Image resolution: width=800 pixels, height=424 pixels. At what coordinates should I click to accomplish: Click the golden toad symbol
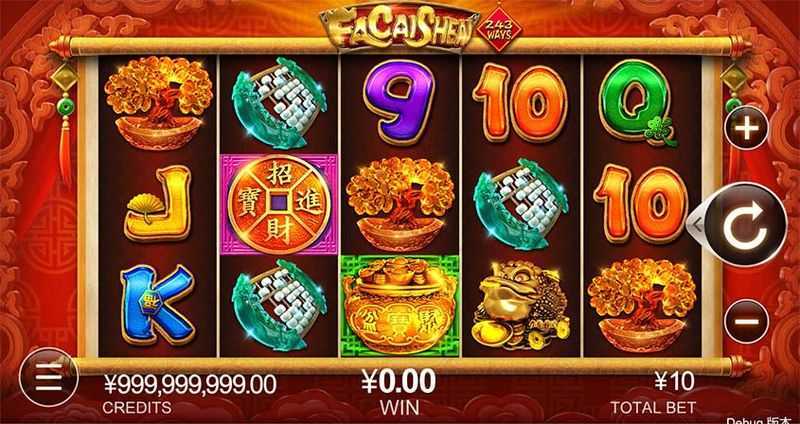(520, 305)
